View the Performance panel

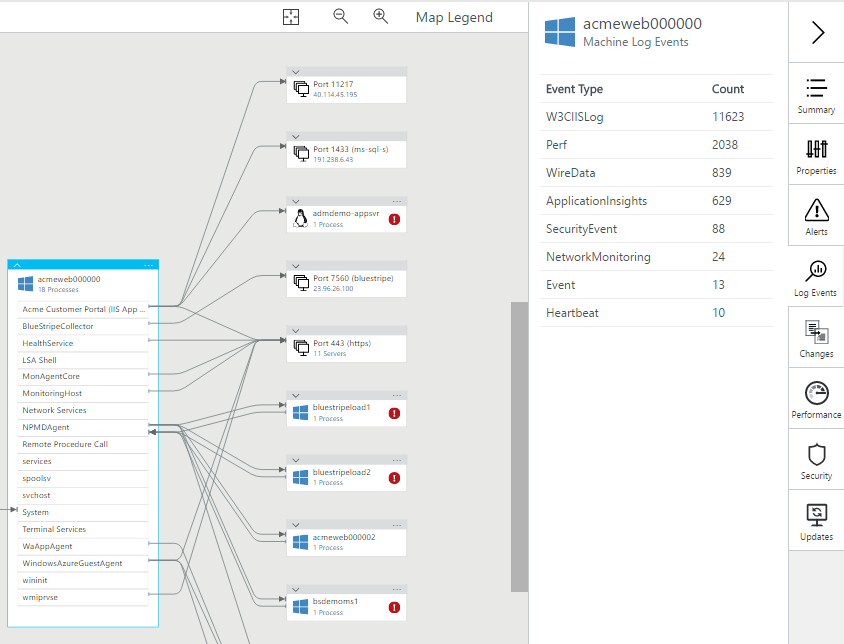(816, 400)
